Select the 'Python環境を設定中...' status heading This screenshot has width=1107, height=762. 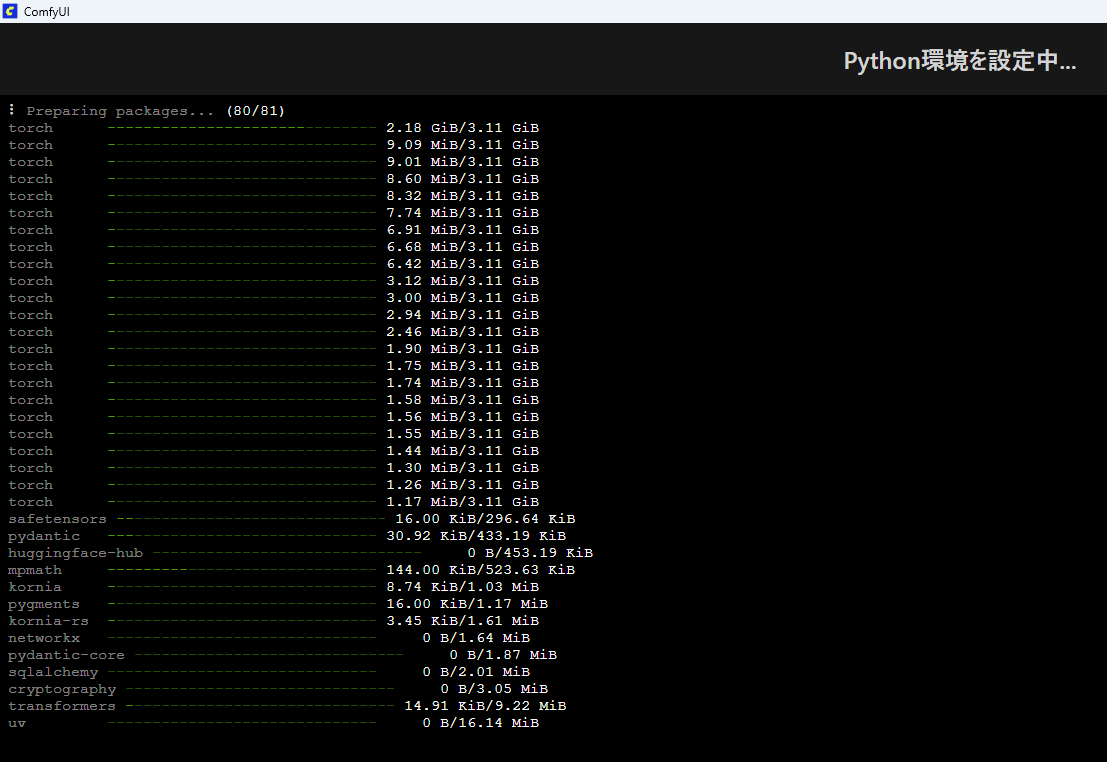click(x=959, y=61)
